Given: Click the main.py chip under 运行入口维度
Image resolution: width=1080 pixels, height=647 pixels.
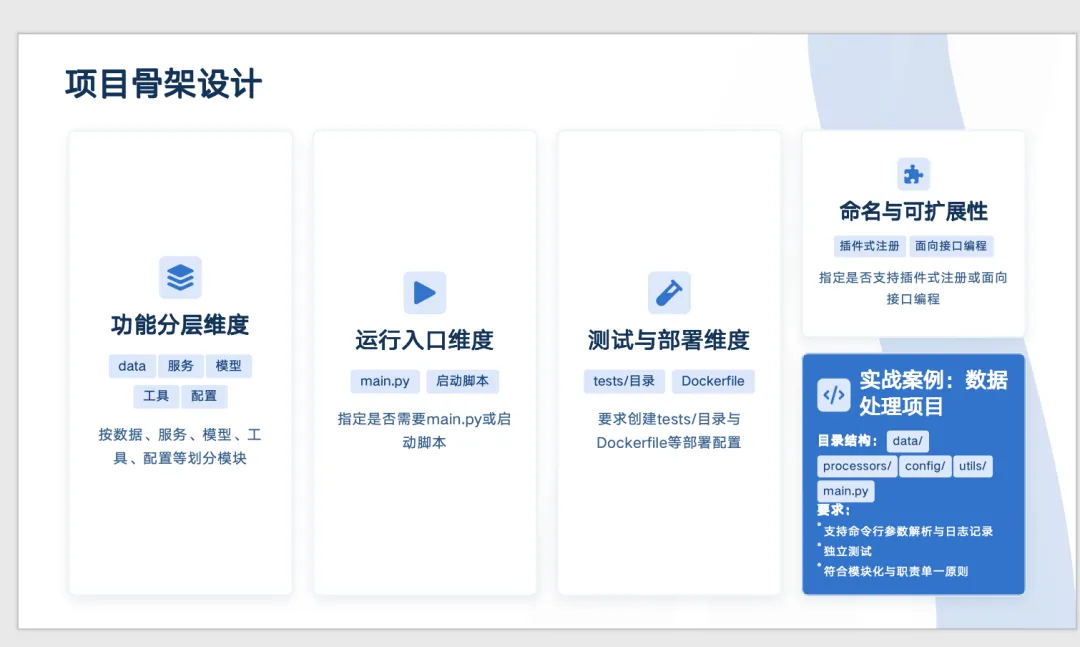Looking at the screenshot, I should 385,381.
